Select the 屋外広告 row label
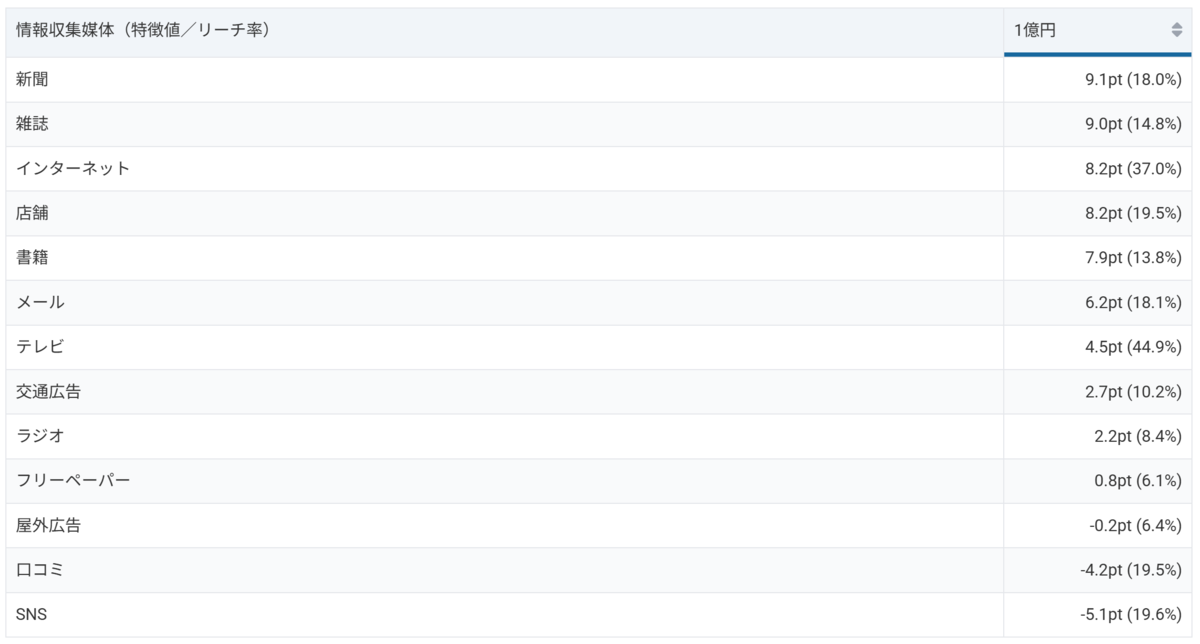This screenshot has height=644, width=1200. pyautogui.click(x=48, y=525)
